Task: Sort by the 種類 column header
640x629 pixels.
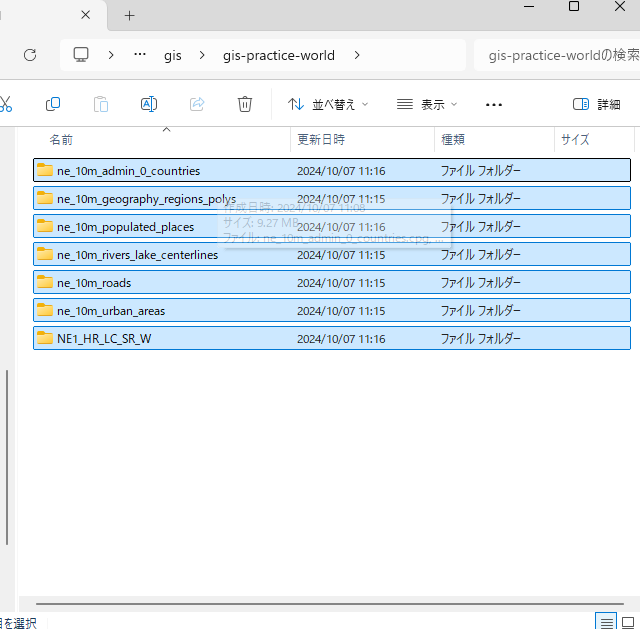Action: click(495, 140)
